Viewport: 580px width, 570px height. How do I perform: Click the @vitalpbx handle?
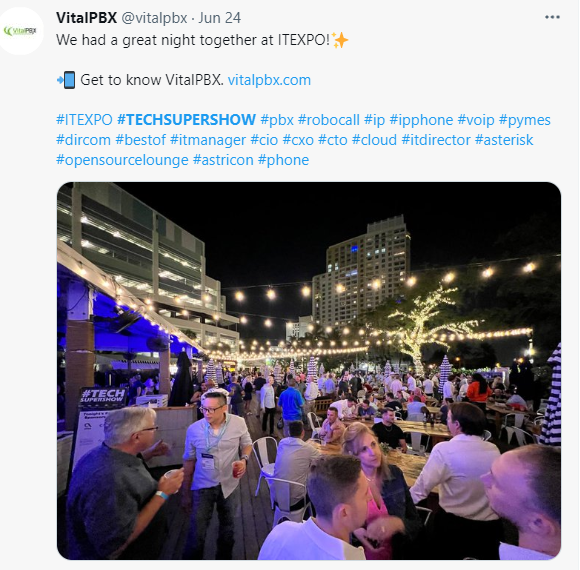tap(154, 18)
